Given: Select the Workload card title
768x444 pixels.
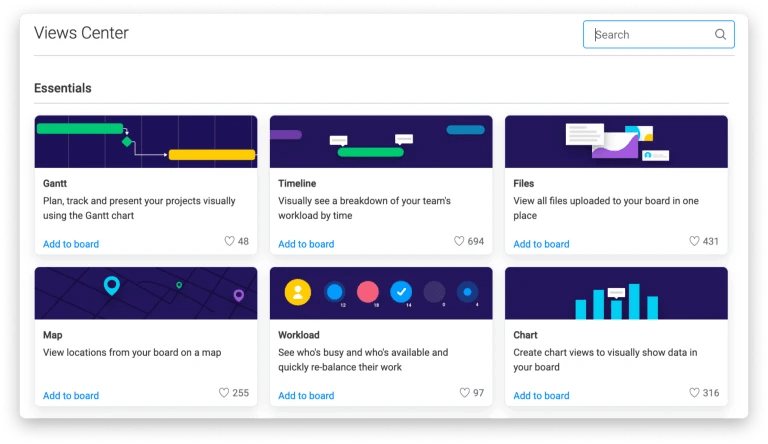Looking at the screenshot, I should (x=299, y=335).
